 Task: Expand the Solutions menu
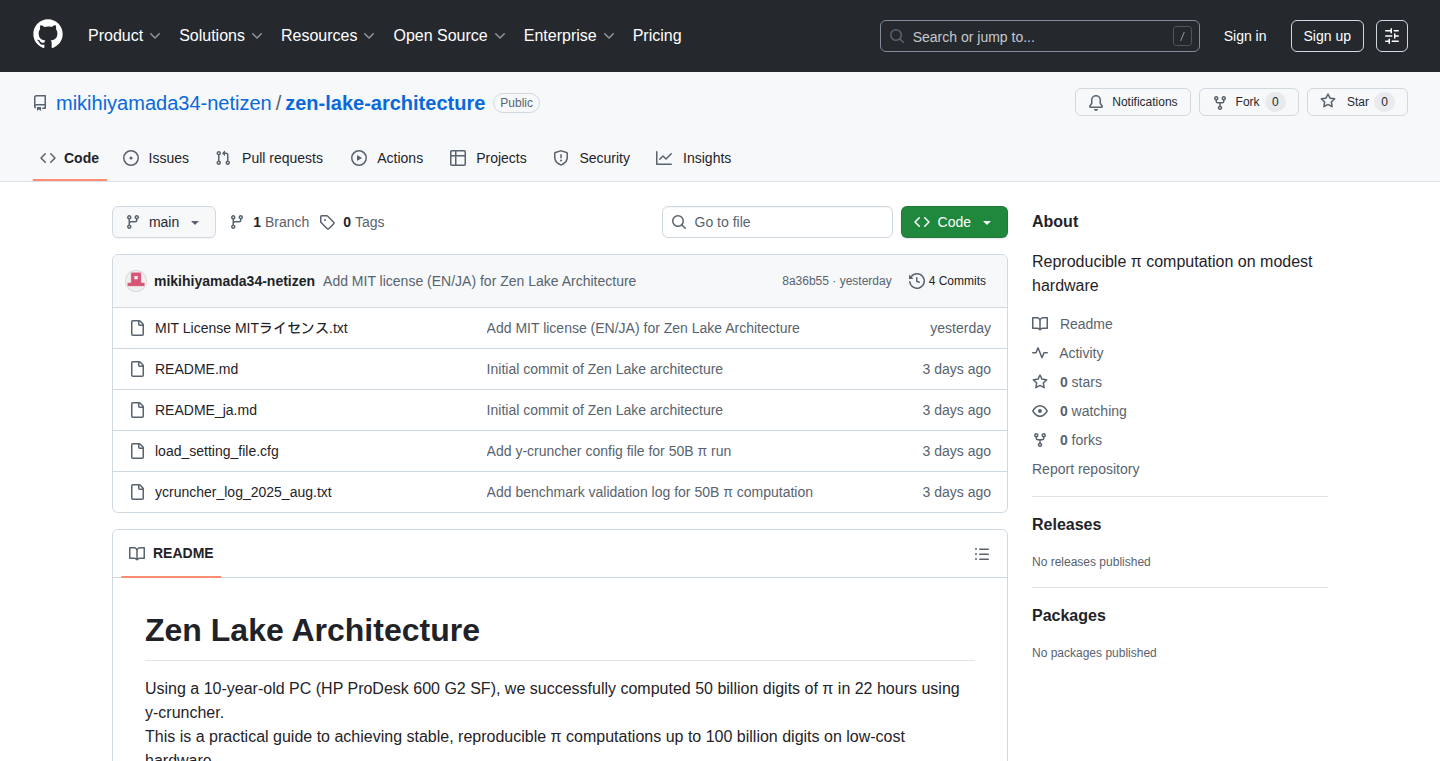[221, 36]
